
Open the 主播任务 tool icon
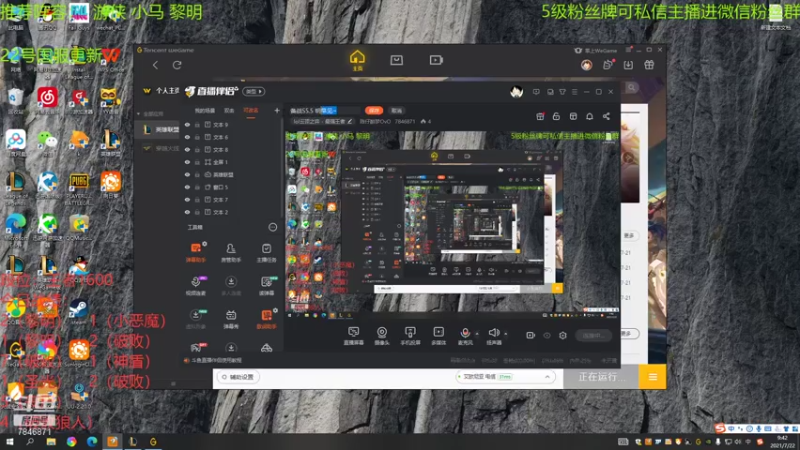[x=266, y=252]
